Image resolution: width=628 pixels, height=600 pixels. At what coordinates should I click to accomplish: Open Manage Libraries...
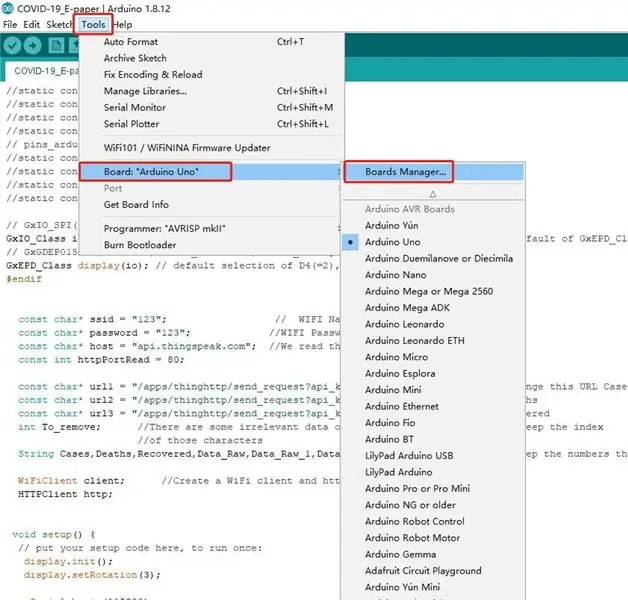tap(211, 91)
